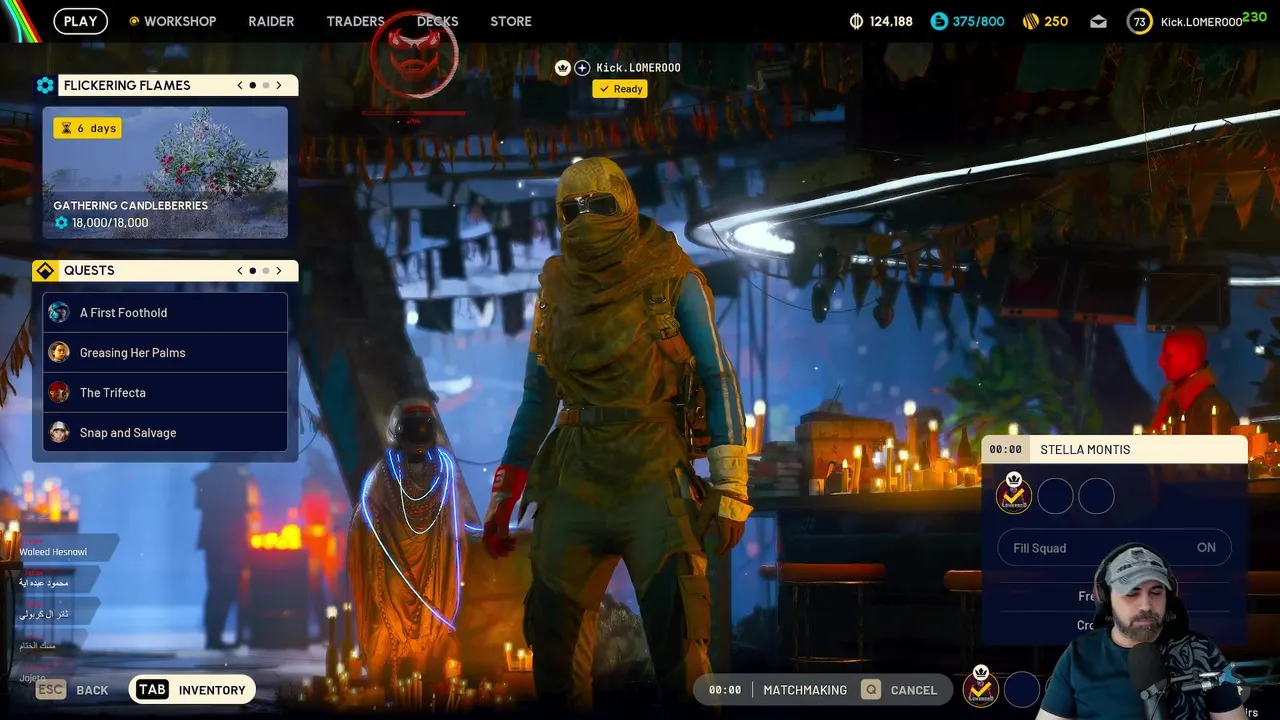Toggle the Fill Squad switch
This screenshot has height=720, width=1280.
(x=1114, y=548)
